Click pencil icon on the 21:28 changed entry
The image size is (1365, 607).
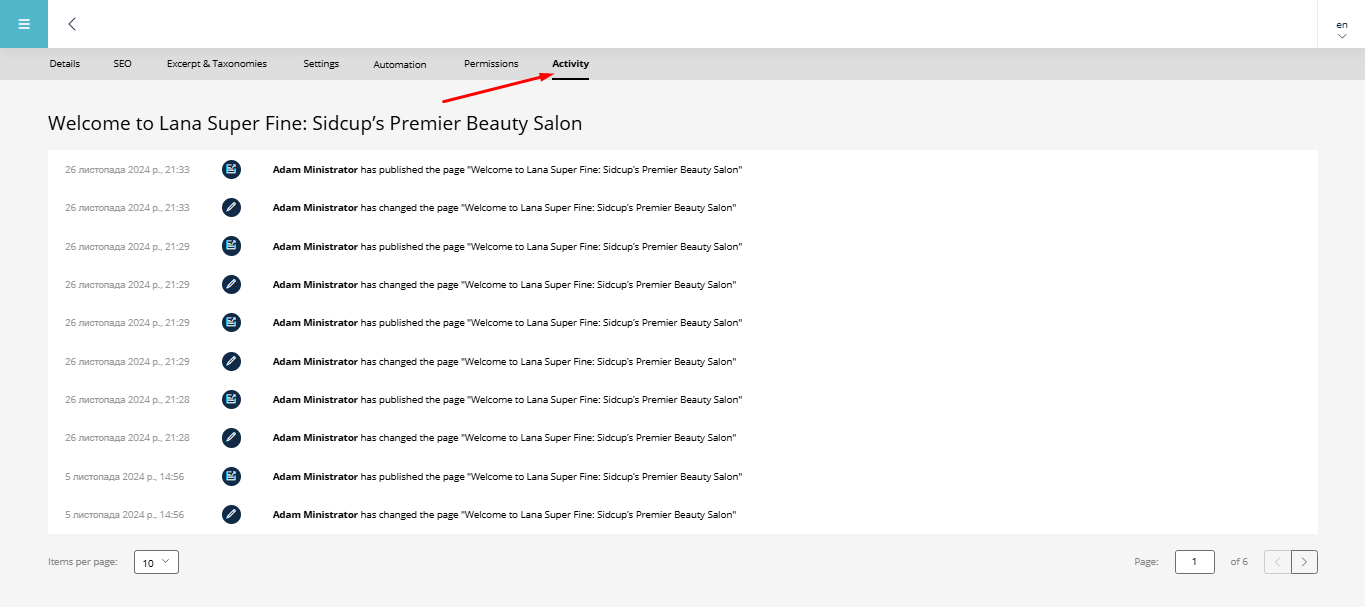click(231, 438)
